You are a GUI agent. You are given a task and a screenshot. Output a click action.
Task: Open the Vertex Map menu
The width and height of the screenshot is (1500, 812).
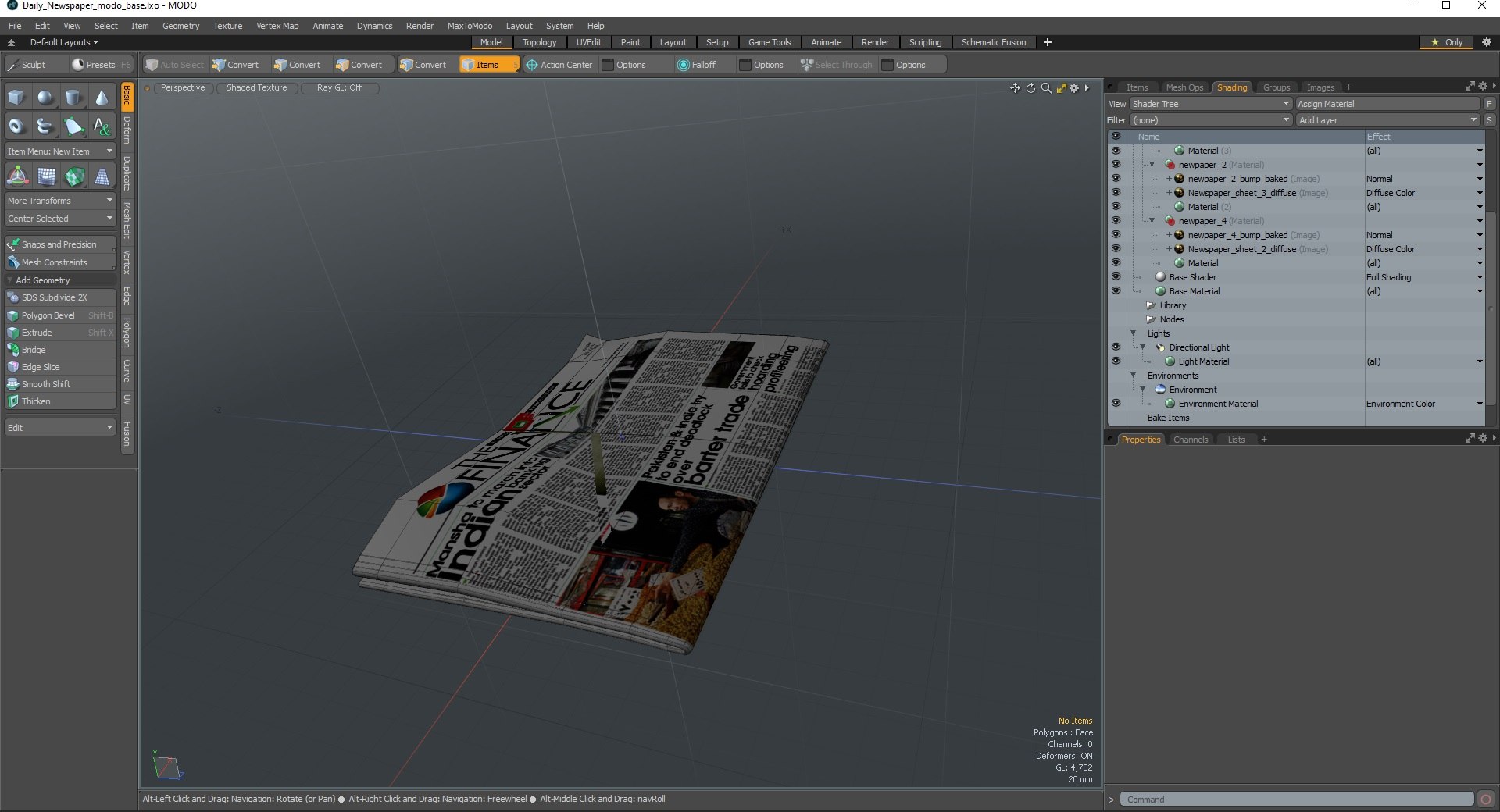(277, 26)
